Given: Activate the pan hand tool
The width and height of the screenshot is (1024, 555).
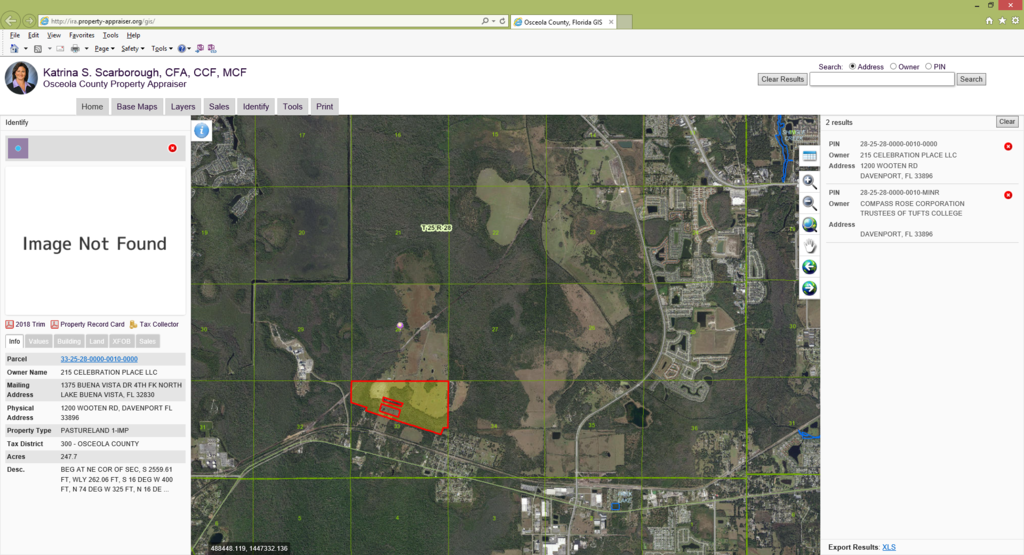Looking at the screenshot, I should click(x=809, y=246).
